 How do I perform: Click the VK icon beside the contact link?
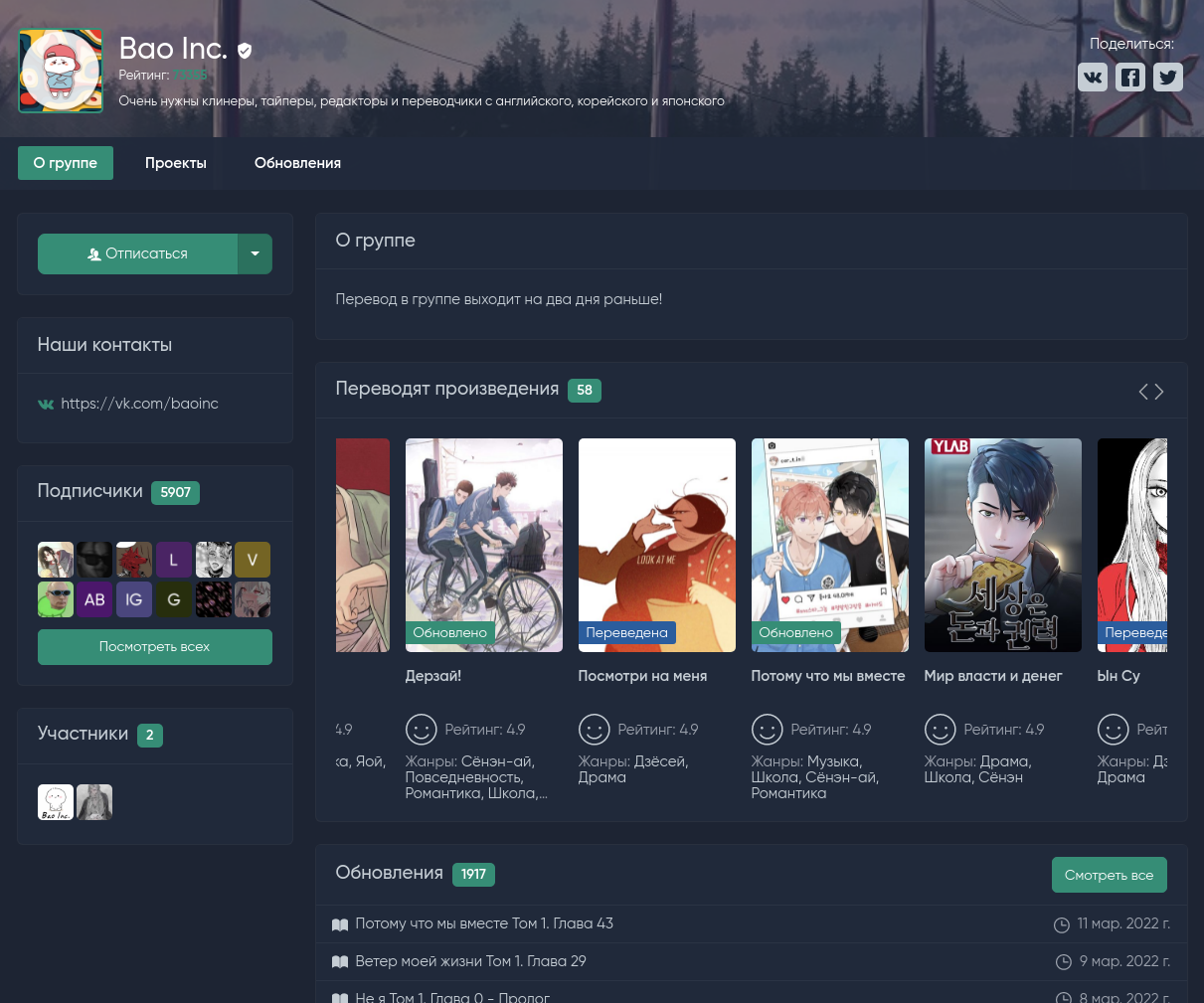click(46, 404)
